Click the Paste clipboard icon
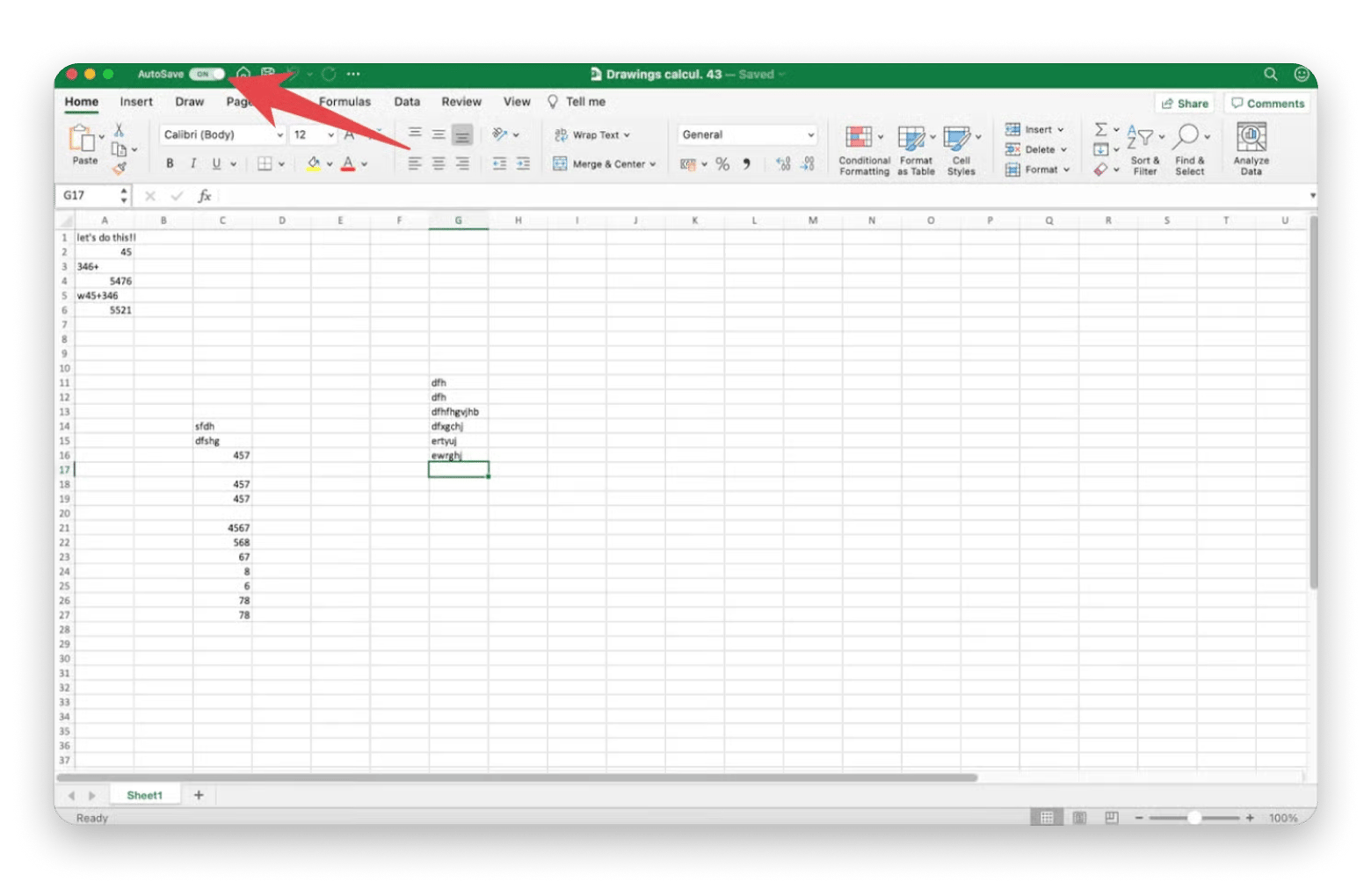The width and height of the screenshot is (1371, 896). tap(83, 139)
